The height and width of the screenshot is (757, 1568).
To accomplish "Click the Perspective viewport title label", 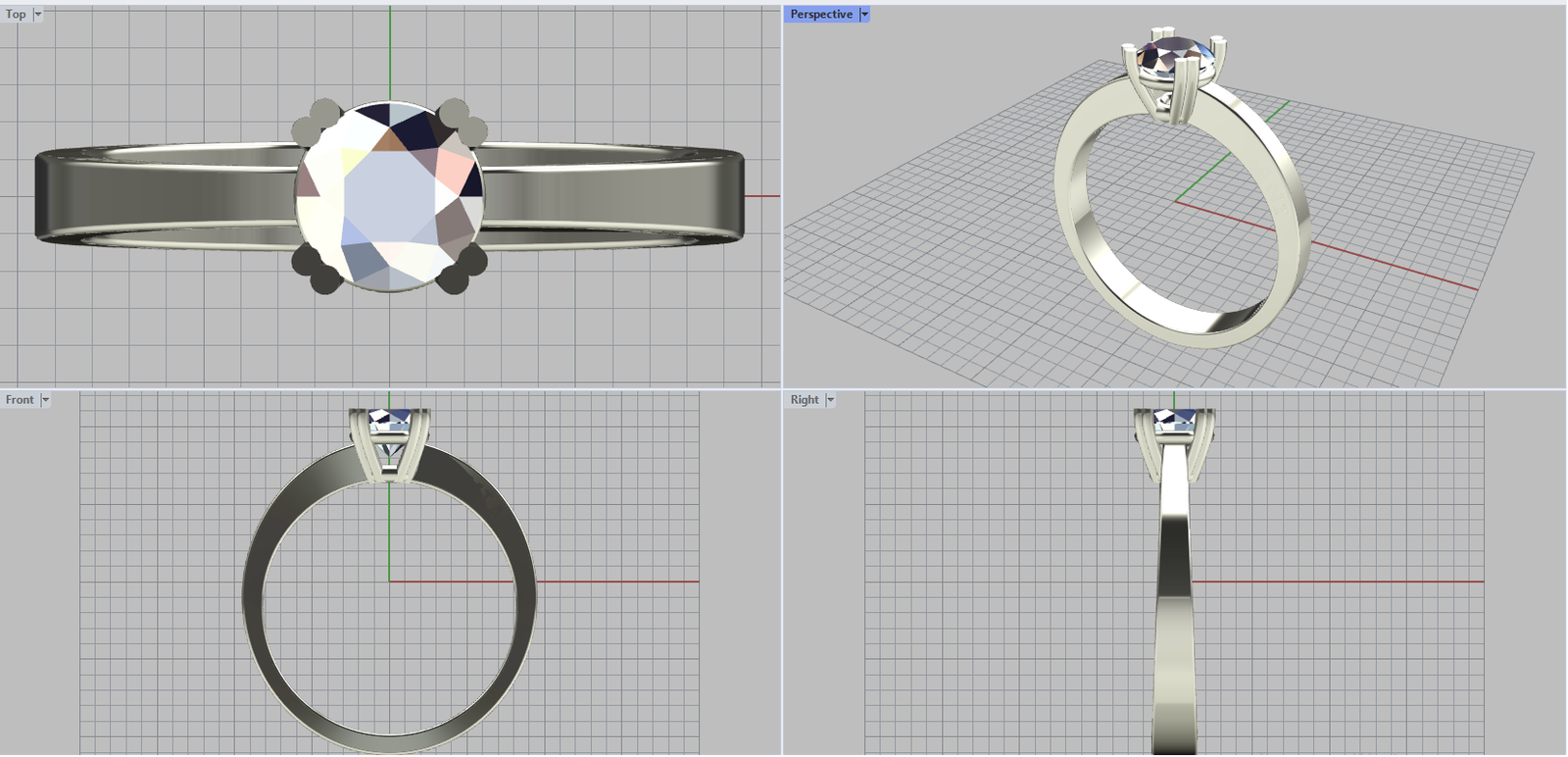I will pos(821,15).
